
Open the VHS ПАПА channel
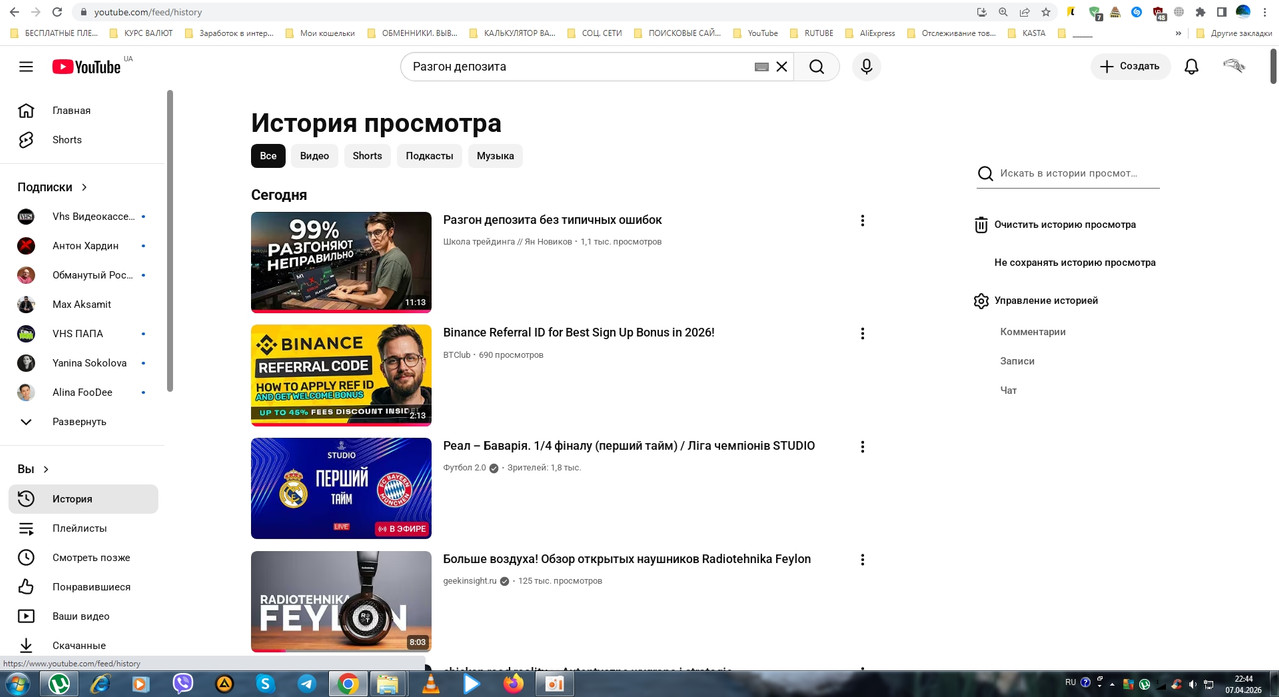point(83,334)
